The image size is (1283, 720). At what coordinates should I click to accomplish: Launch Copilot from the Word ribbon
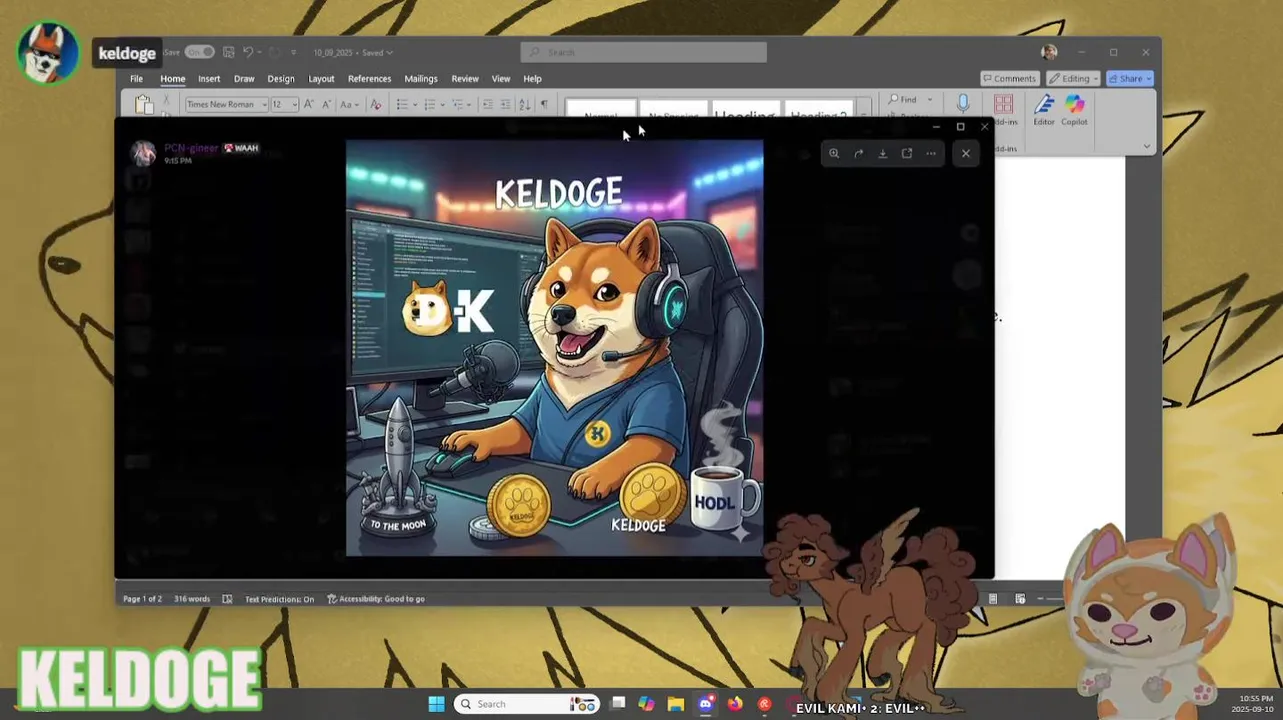click(x=1074, y=110)
